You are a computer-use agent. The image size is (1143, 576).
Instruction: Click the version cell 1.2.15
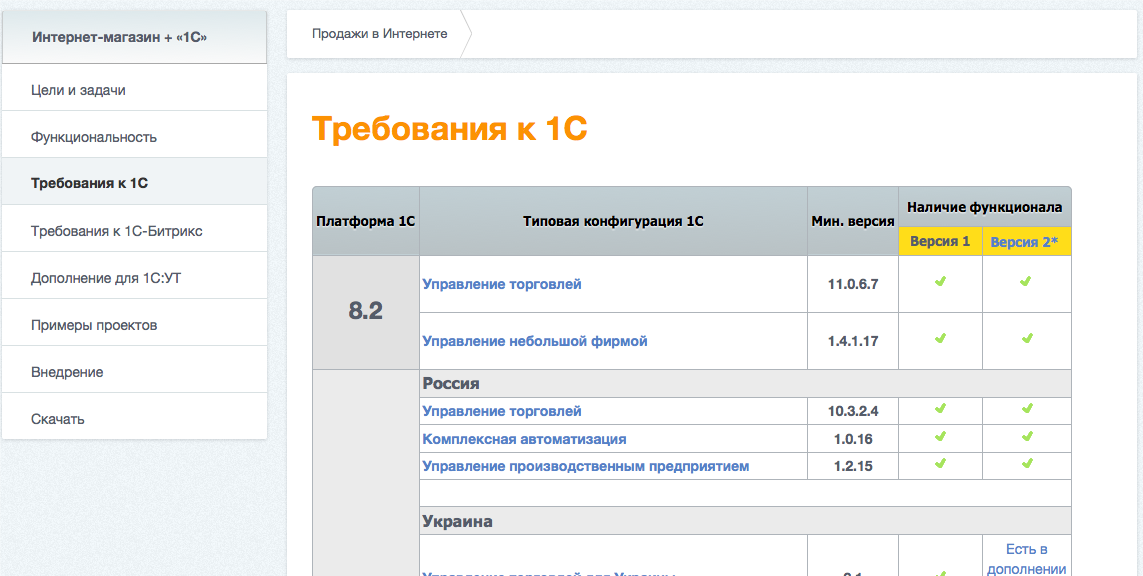[x=853, y=466]
